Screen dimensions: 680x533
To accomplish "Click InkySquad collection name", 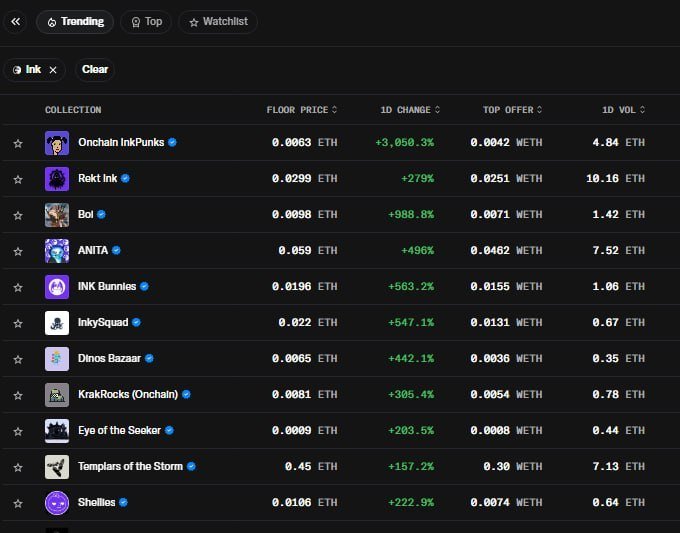I will click(x=103, y=322).
